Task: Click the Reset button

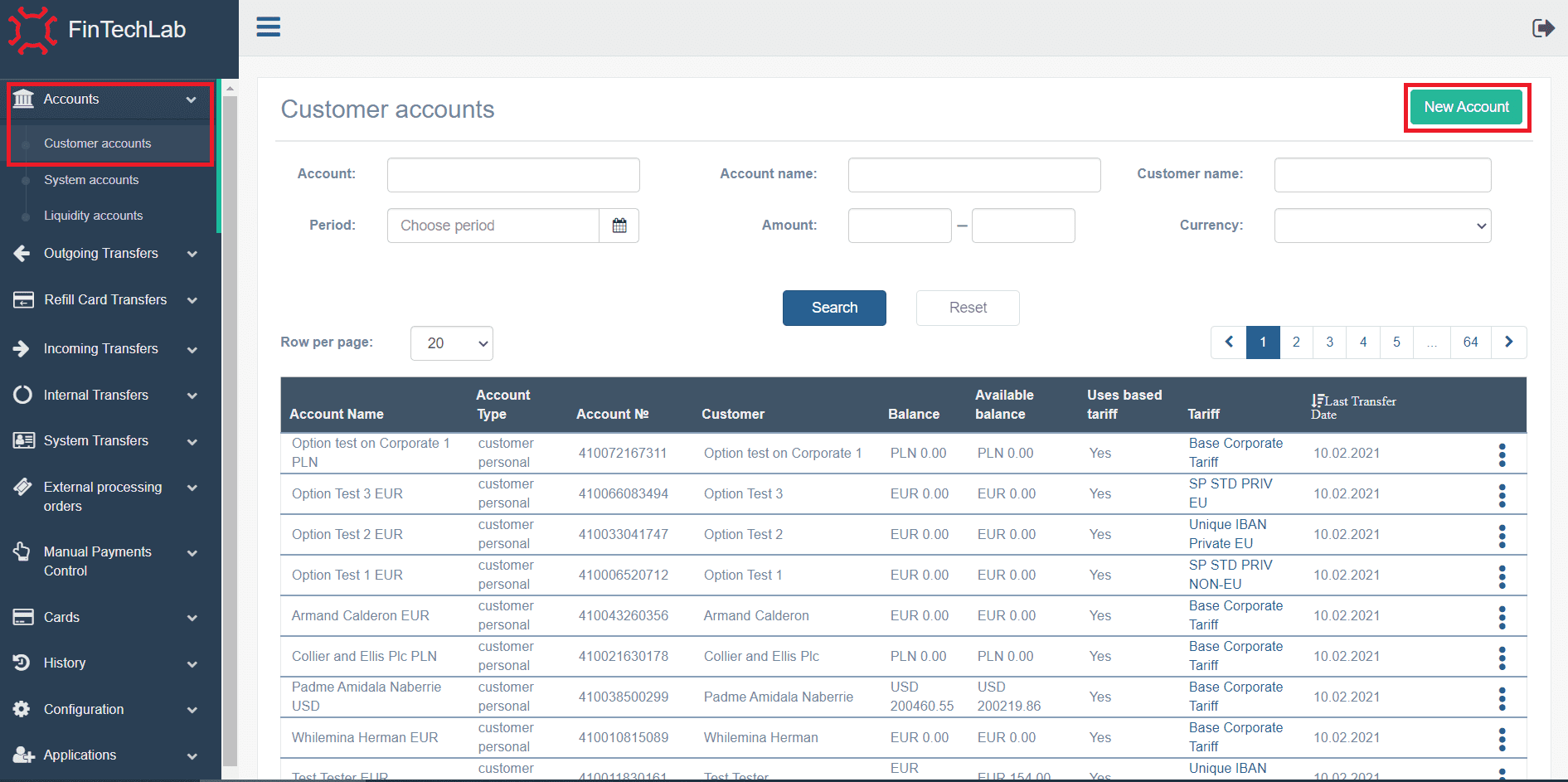Action: (x=968, y=308)
